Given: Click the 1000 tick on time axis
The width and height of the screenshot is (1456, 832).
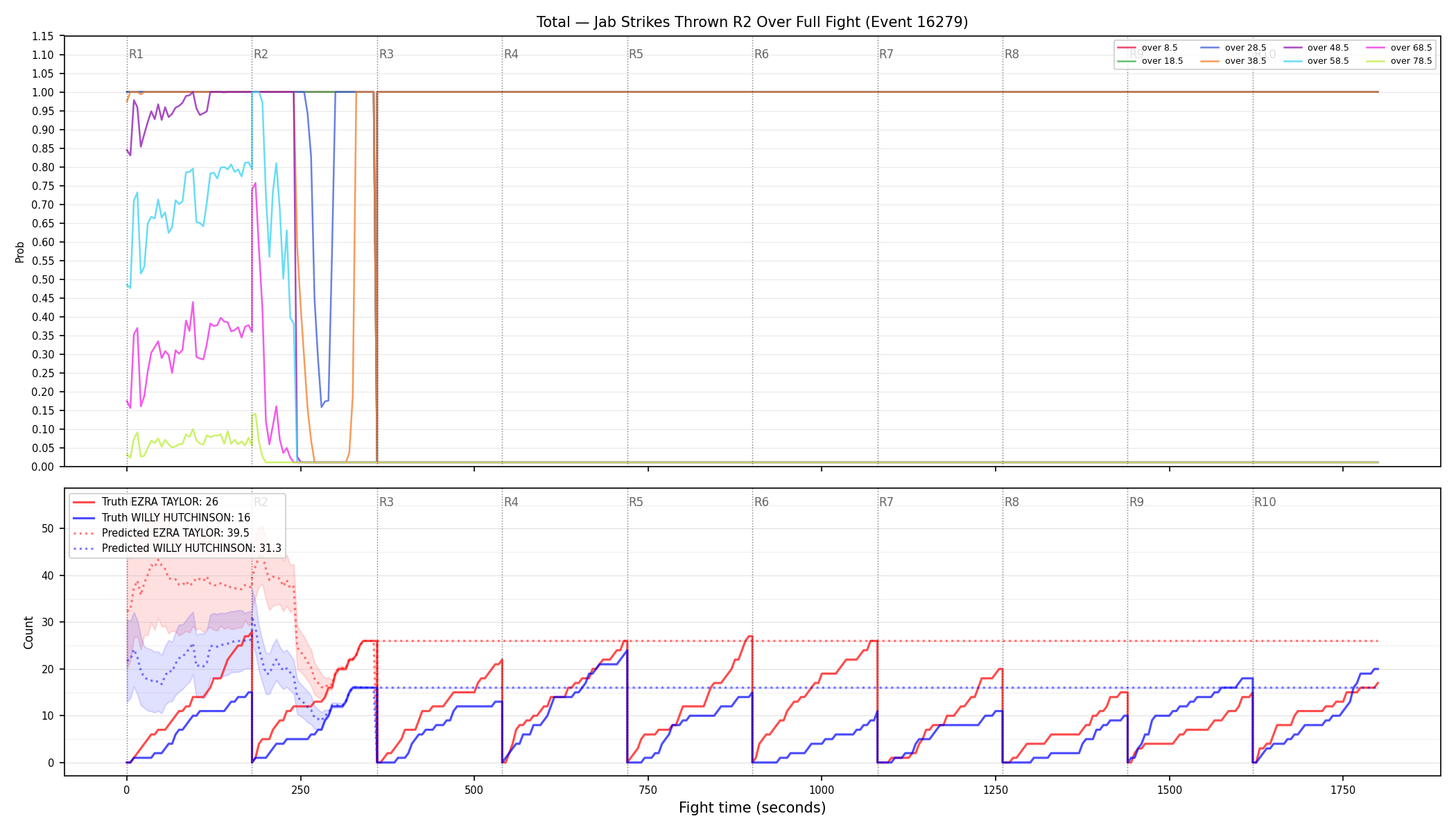Looking at the screenshot, I should click(822, 790).
